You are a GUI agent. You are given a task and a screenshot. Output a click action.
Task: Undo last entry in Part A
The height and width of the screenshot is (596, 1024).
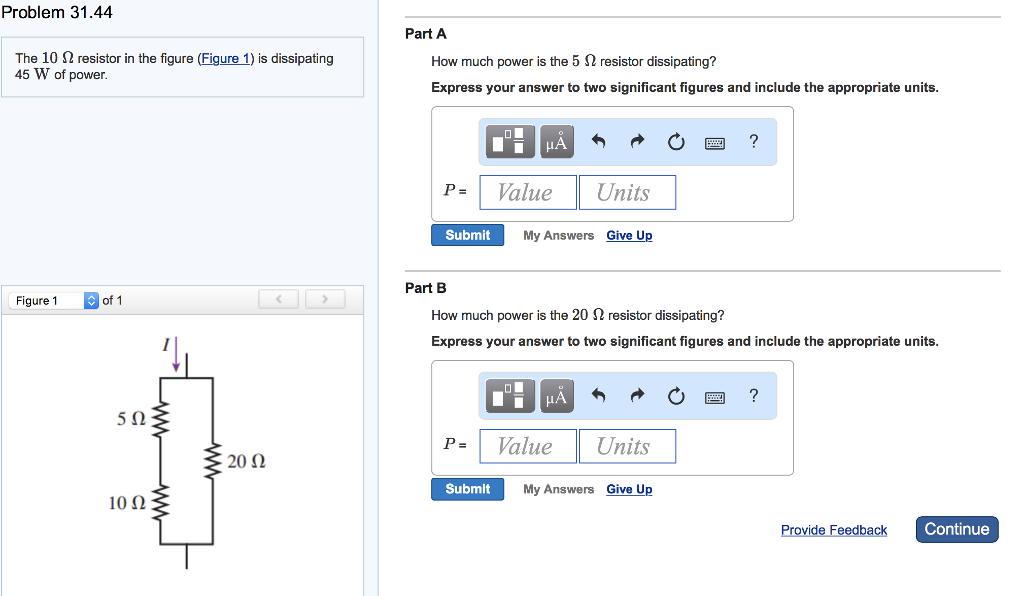(598, 141)
